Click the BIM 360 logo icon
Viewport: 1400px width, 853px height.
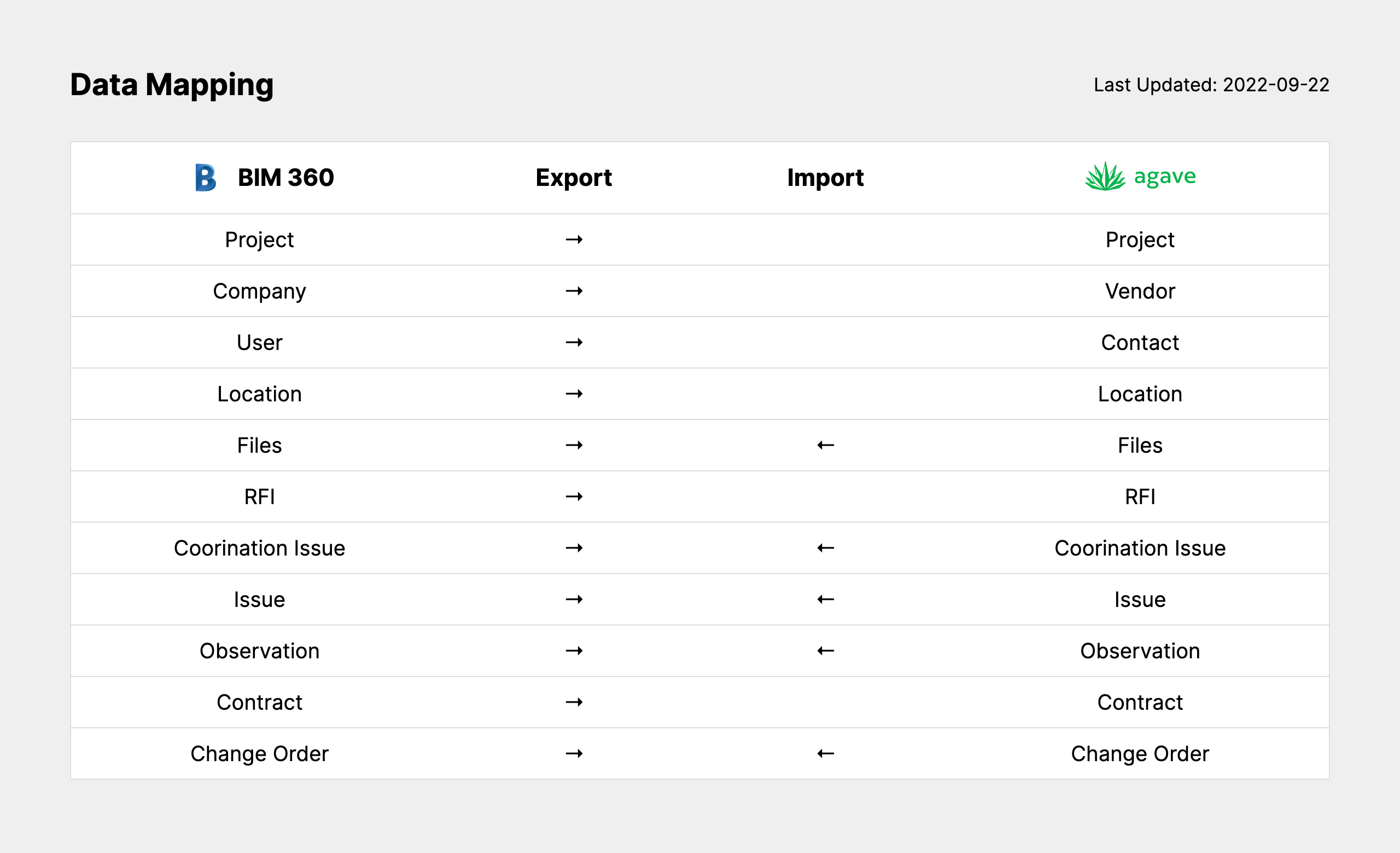point(205,178)
